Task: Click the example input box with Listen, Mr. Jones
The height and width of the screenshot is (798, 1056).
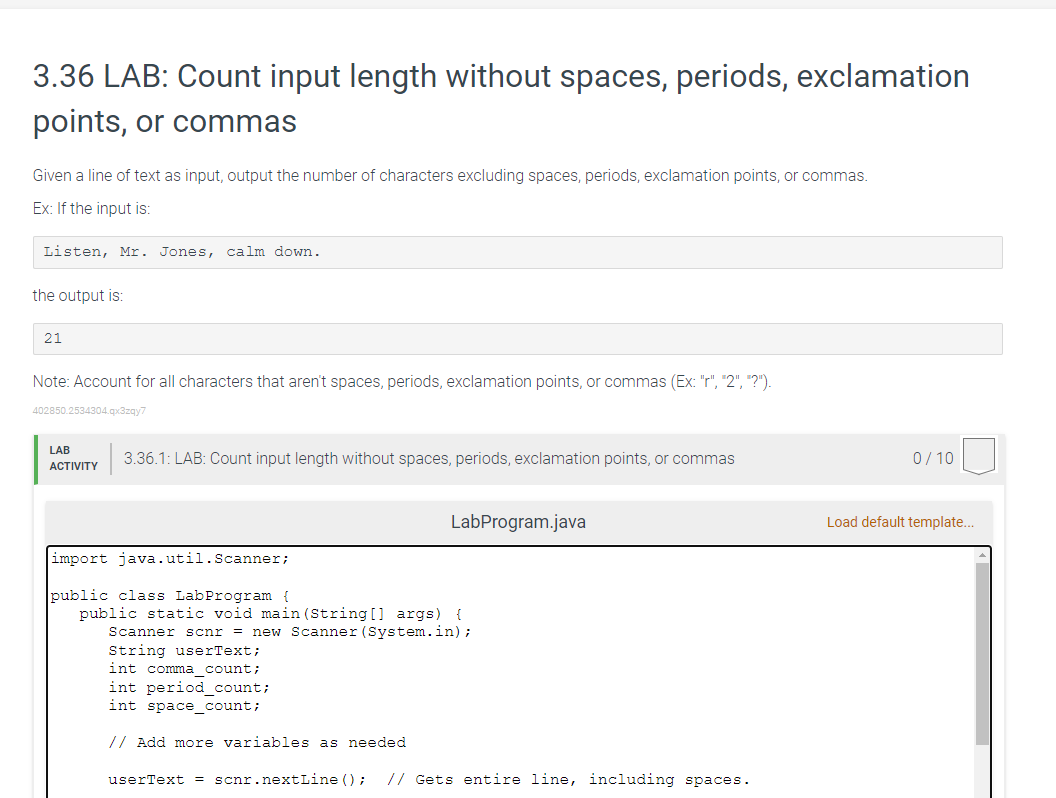Action: pos(517,252)
